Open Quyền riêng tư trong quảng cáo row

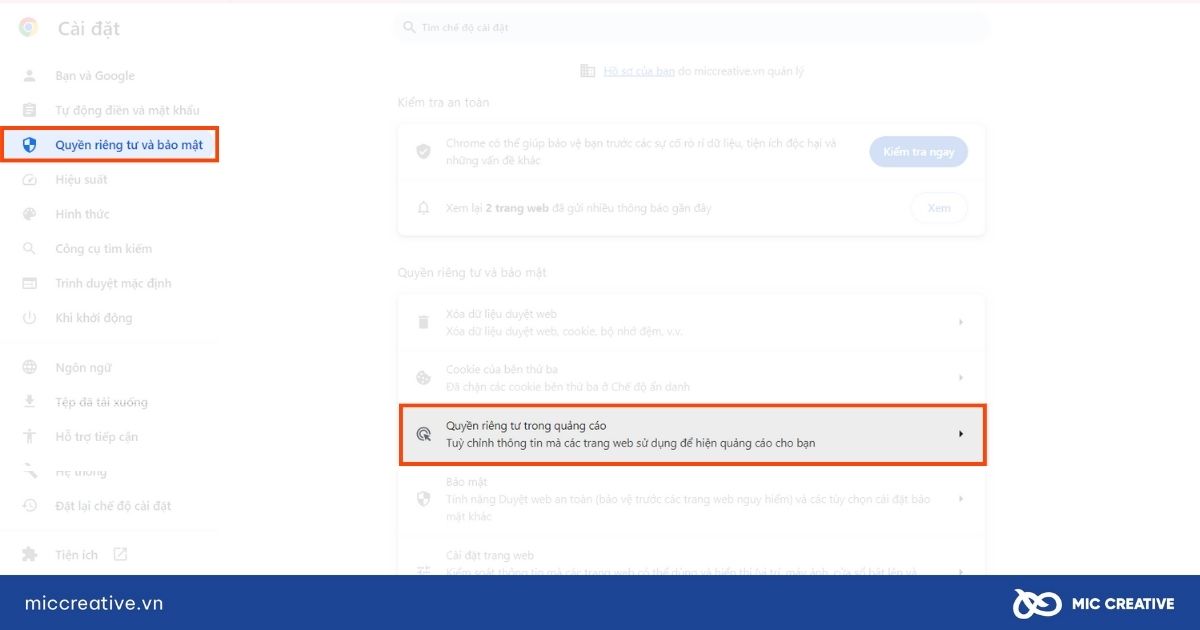(x=693, y=434)
